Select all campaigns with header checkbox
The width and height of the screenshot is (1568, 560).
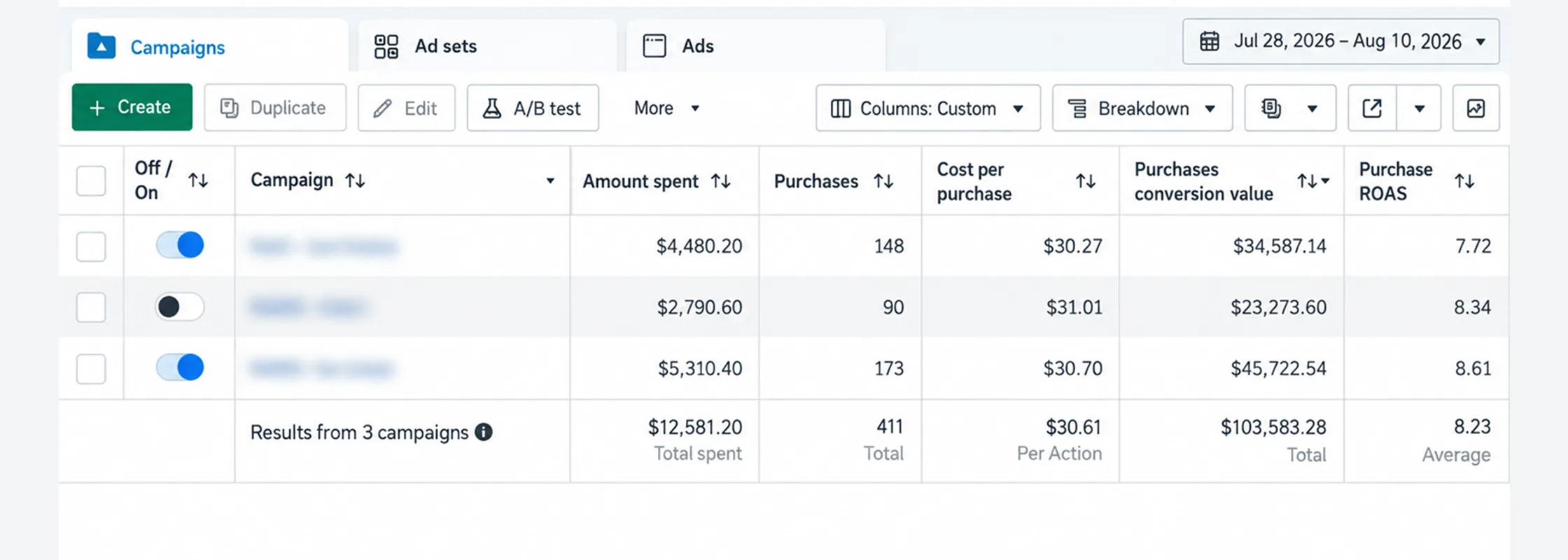[91, 181]
